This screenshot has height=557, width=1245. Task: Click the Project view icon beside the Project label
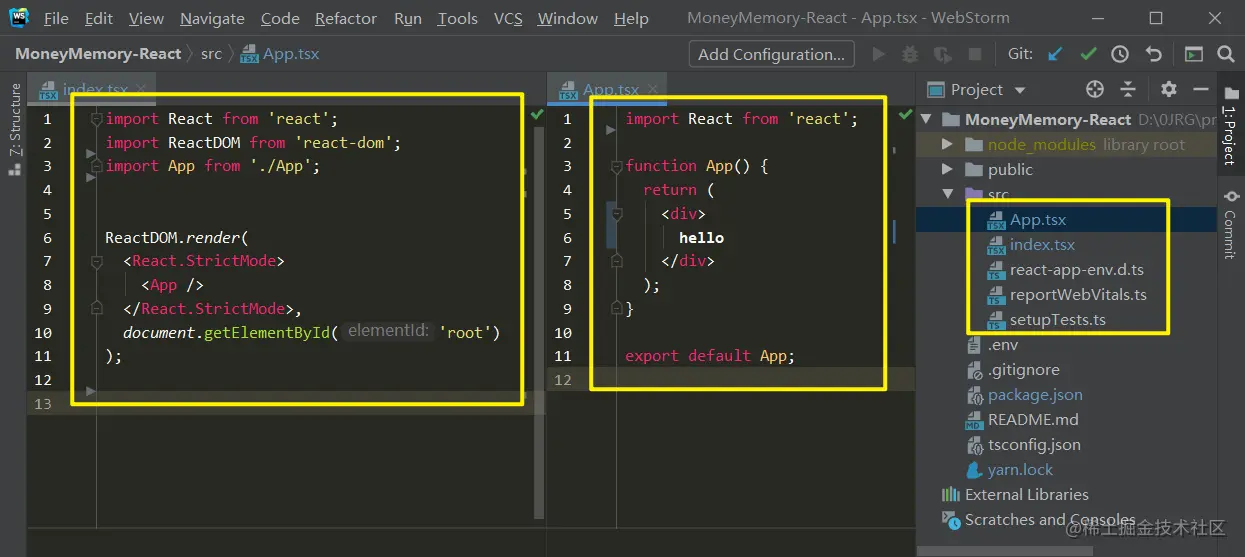pyautogui.click(x=936, y=89)
